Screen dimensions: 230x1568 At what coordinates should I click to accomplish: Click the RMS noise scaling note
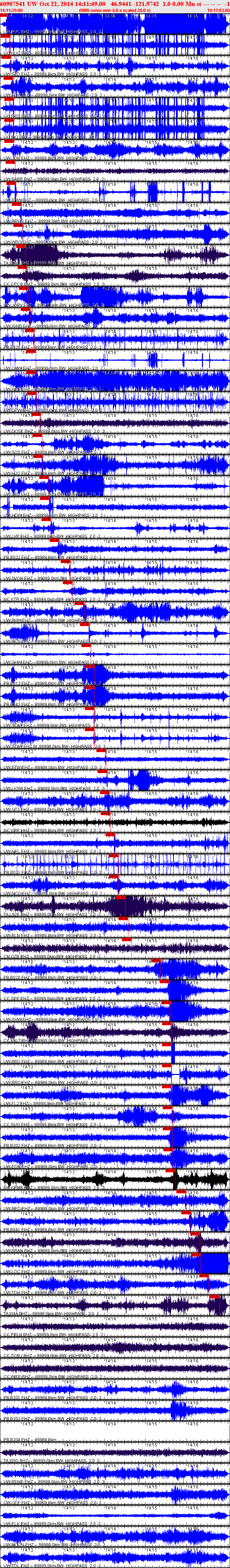click(x=115, y=11)
